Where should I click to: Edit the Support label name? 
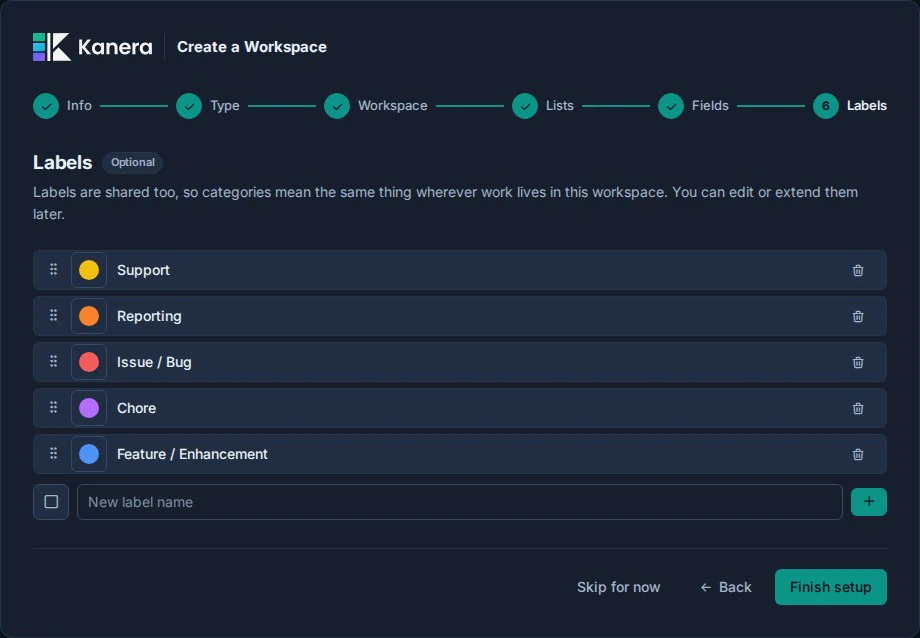(143, 270)
